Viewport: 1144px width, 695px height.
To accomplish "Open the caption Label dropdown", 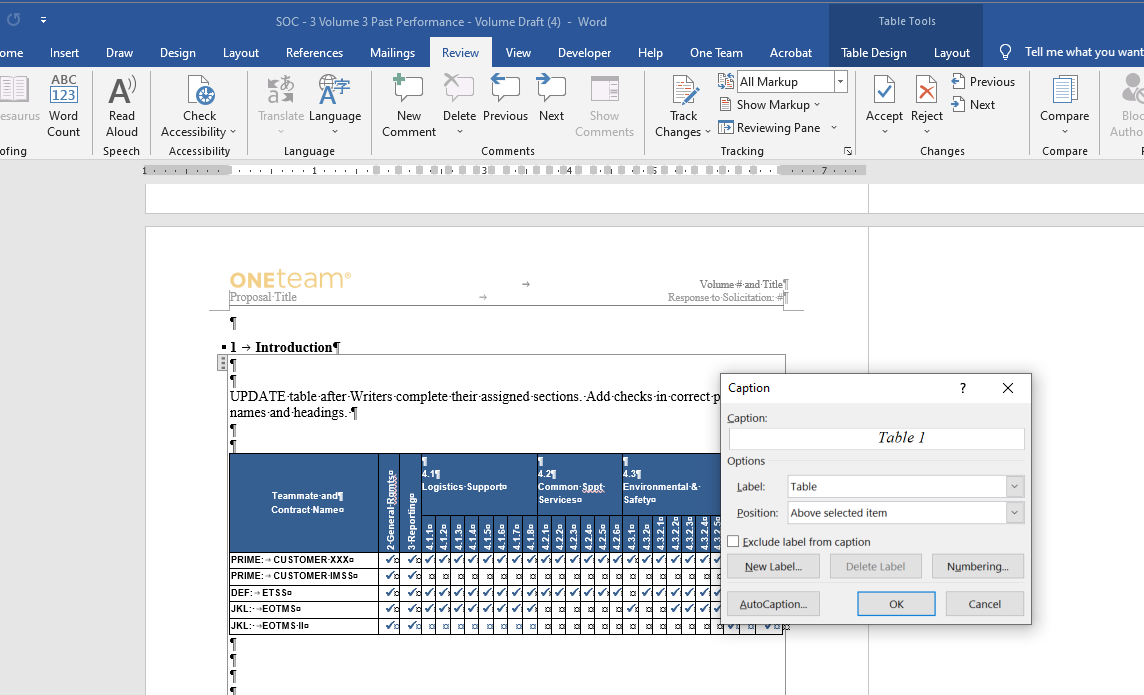I will pyautogui.click(x=1013, y=486).
